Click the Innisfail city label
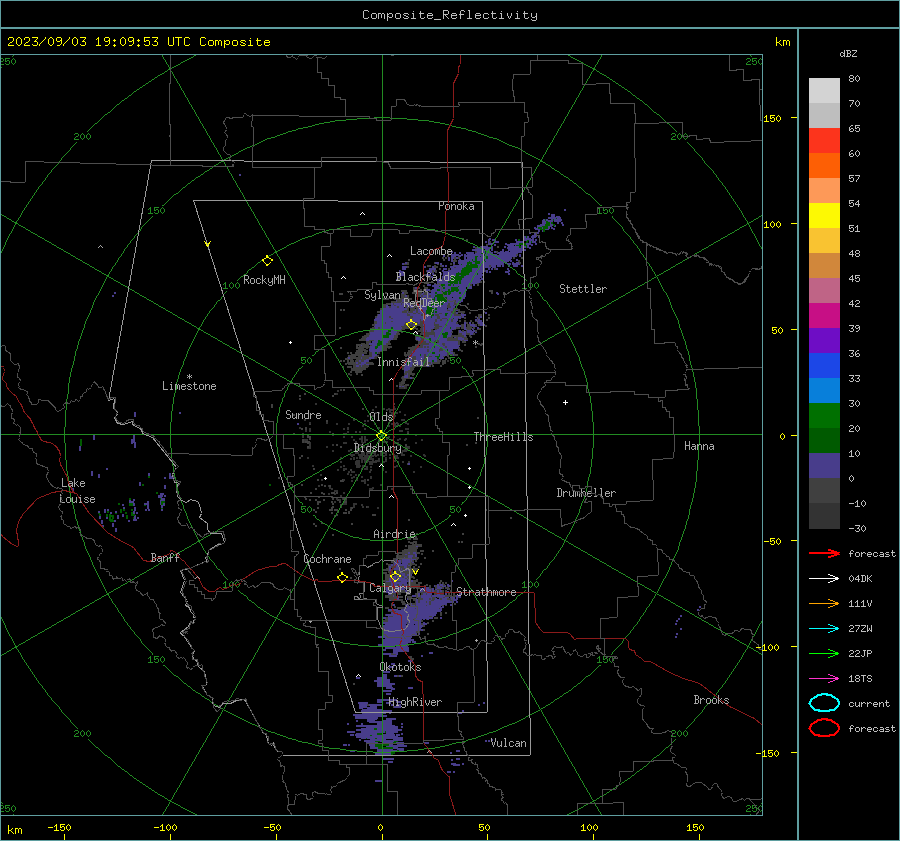 coord(404,362)
